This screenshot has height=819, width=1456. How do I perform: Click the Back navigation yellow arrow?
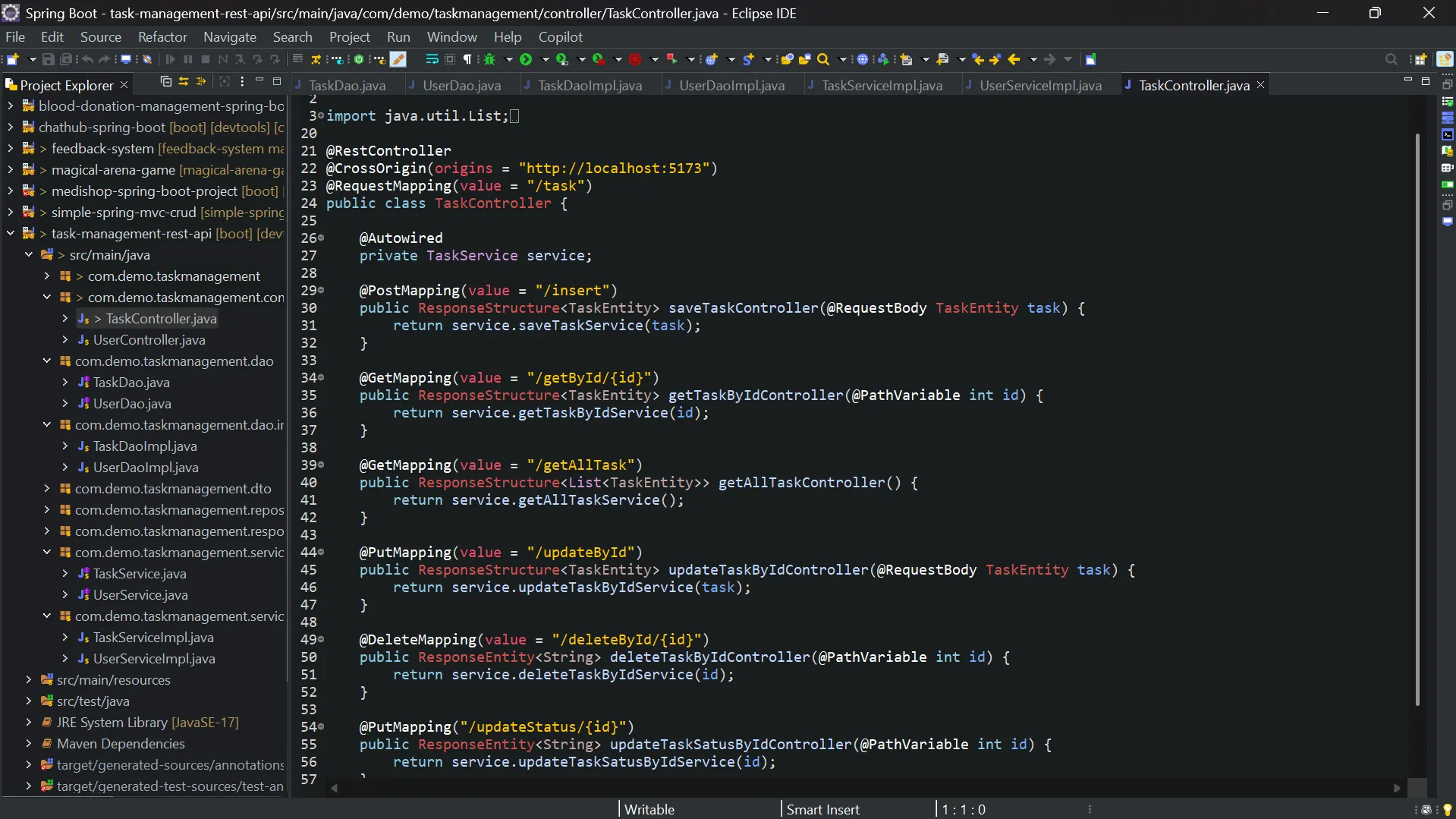(x=1014, y=59)
